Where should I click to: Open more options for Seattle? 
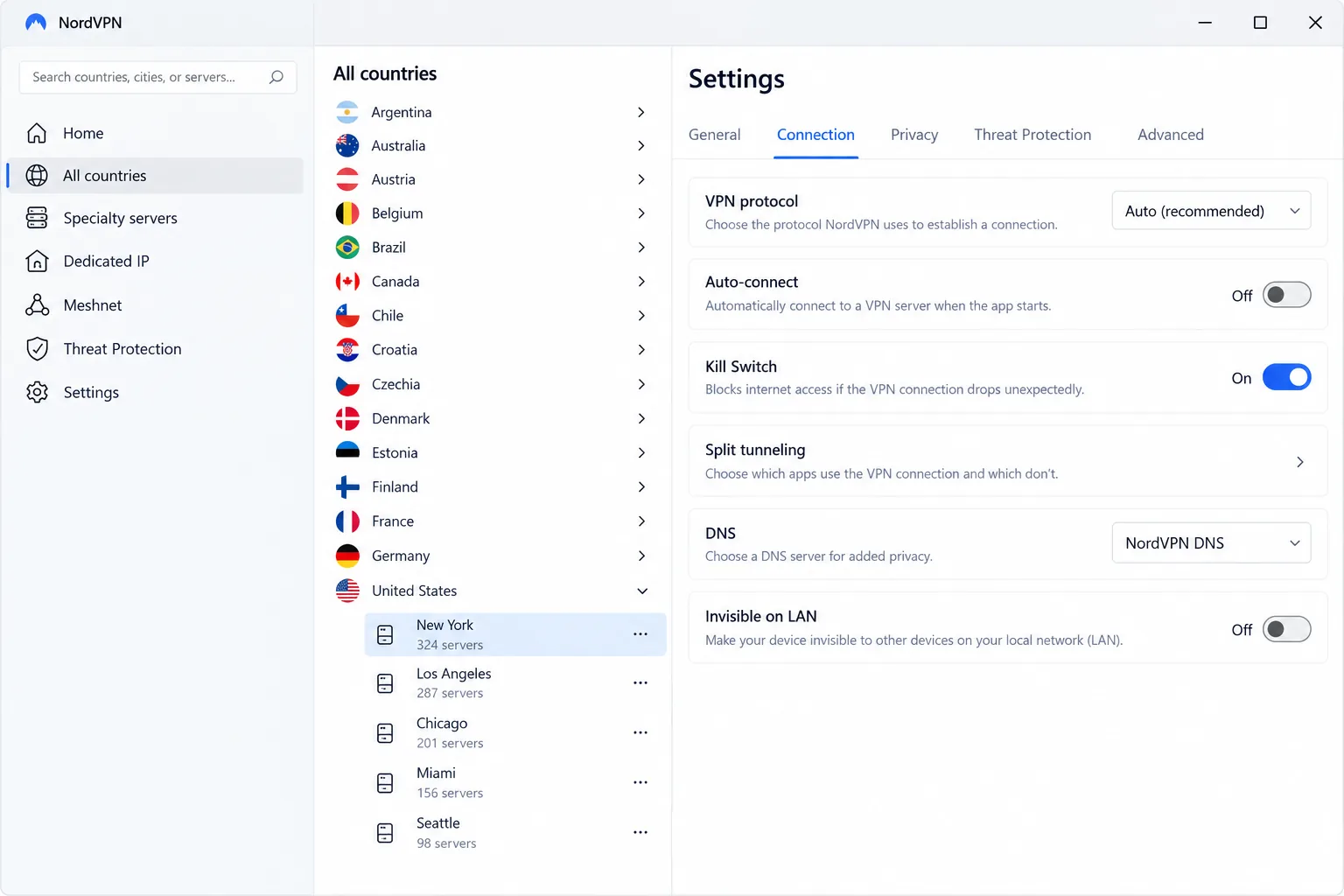coord(640,832)
